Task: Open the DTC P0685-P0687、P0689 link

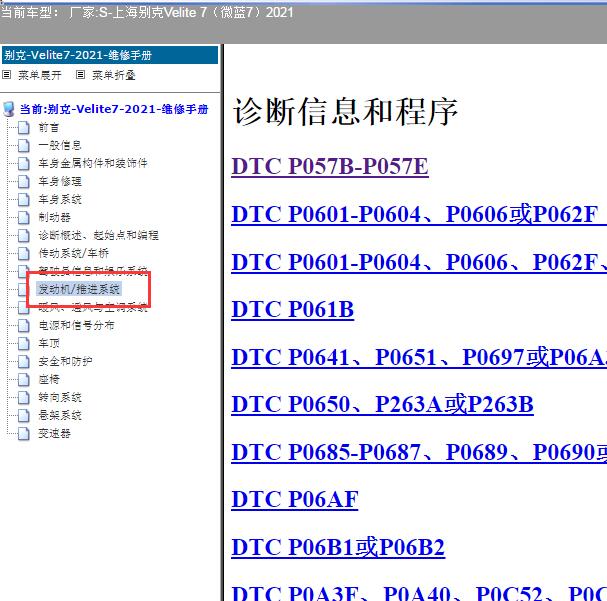Action: click(x=419, y=452)
